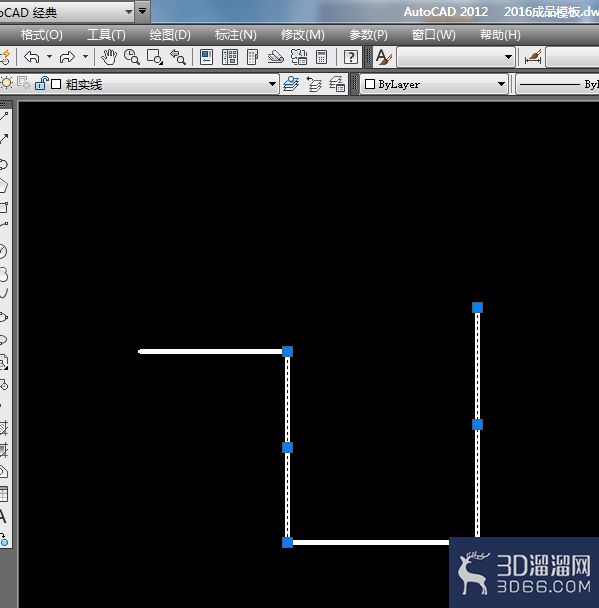Select the Pan hand tool

109,57
